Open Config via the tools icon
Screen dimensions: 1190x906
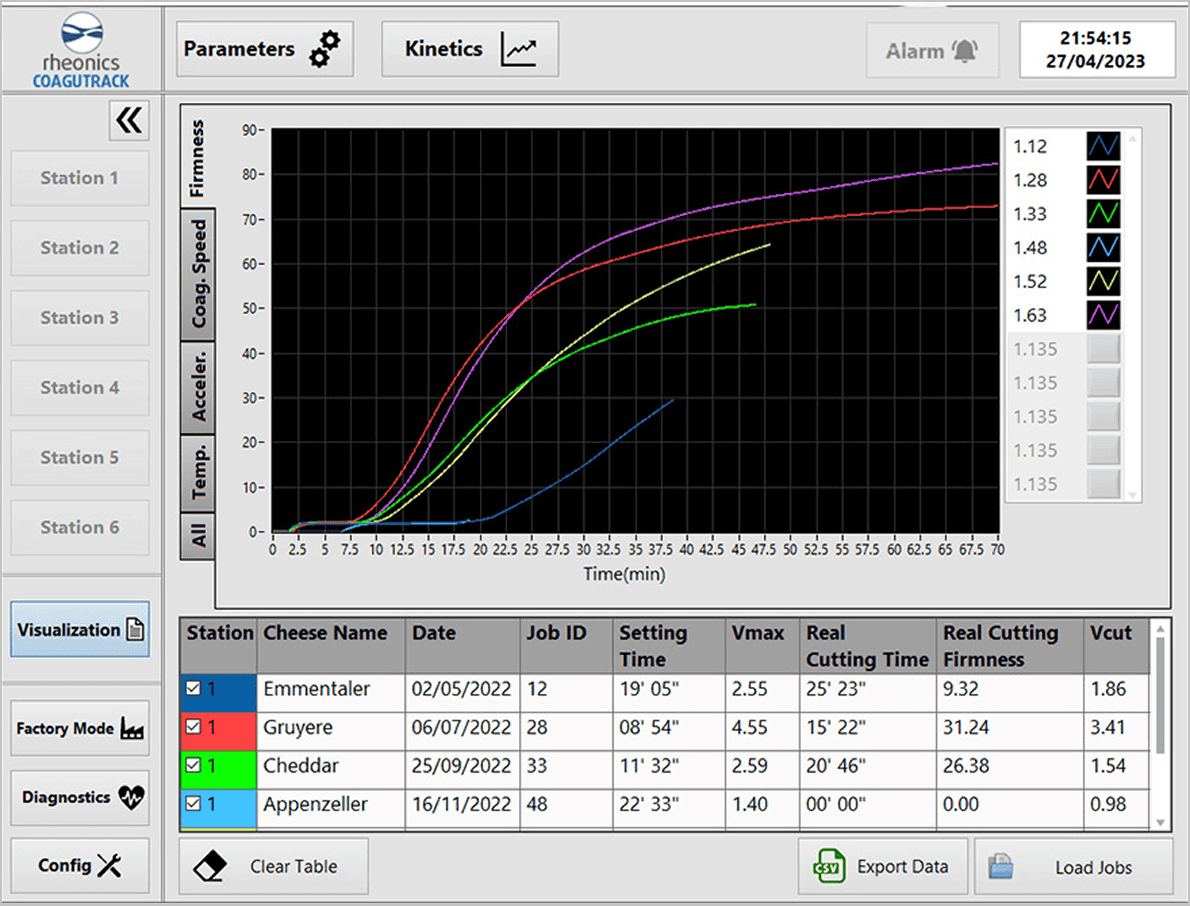(x=109, y=866)
